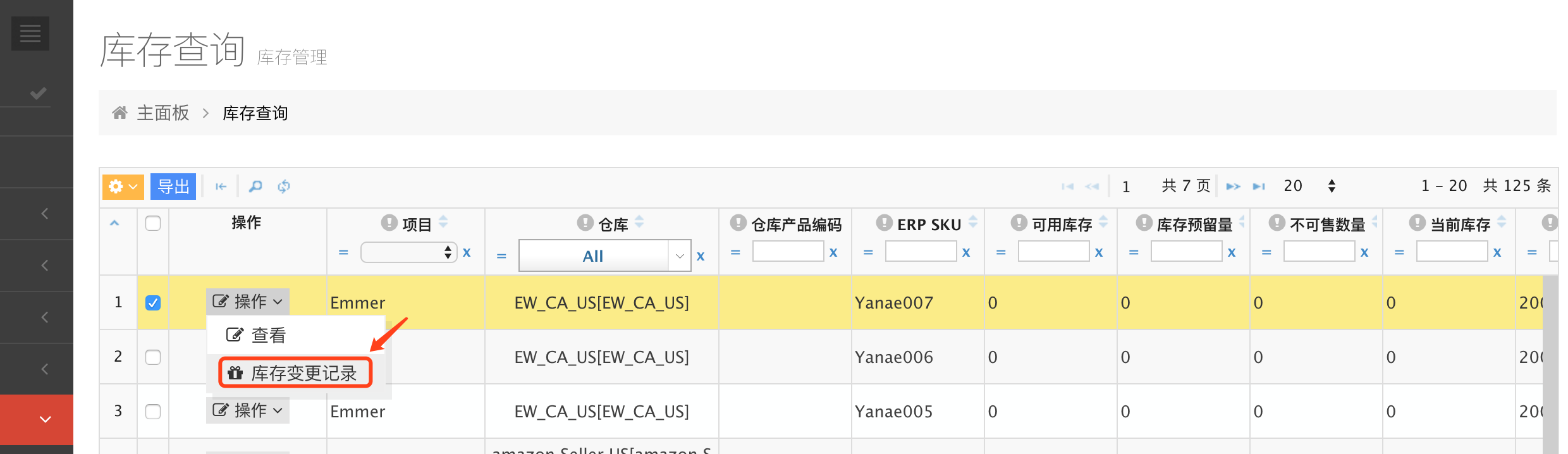Click the search magnifier icon in toolbar

[x=255, y=187]
